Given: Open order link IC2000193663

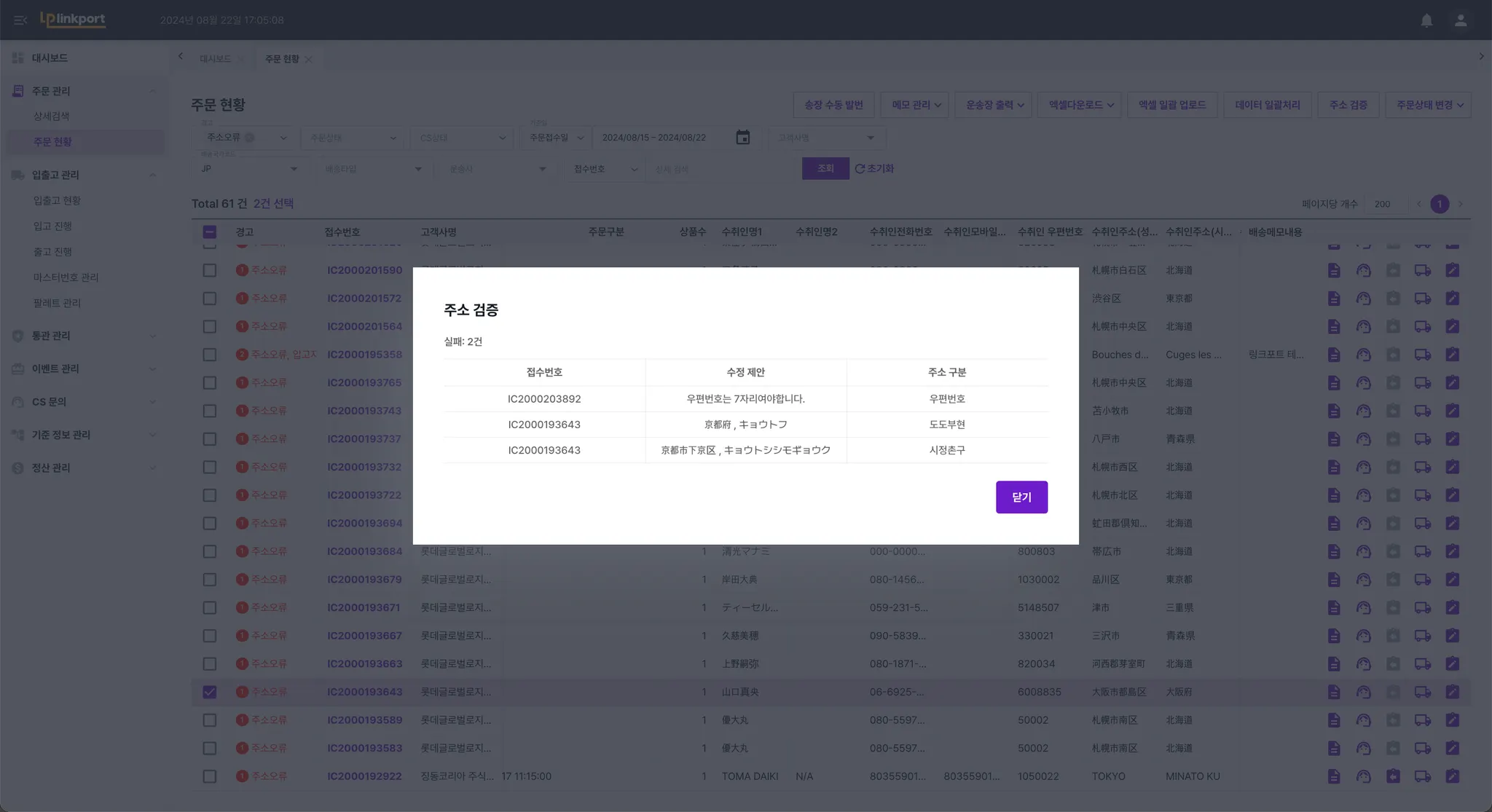Looking at the screenshot, I should pos(364,664).
